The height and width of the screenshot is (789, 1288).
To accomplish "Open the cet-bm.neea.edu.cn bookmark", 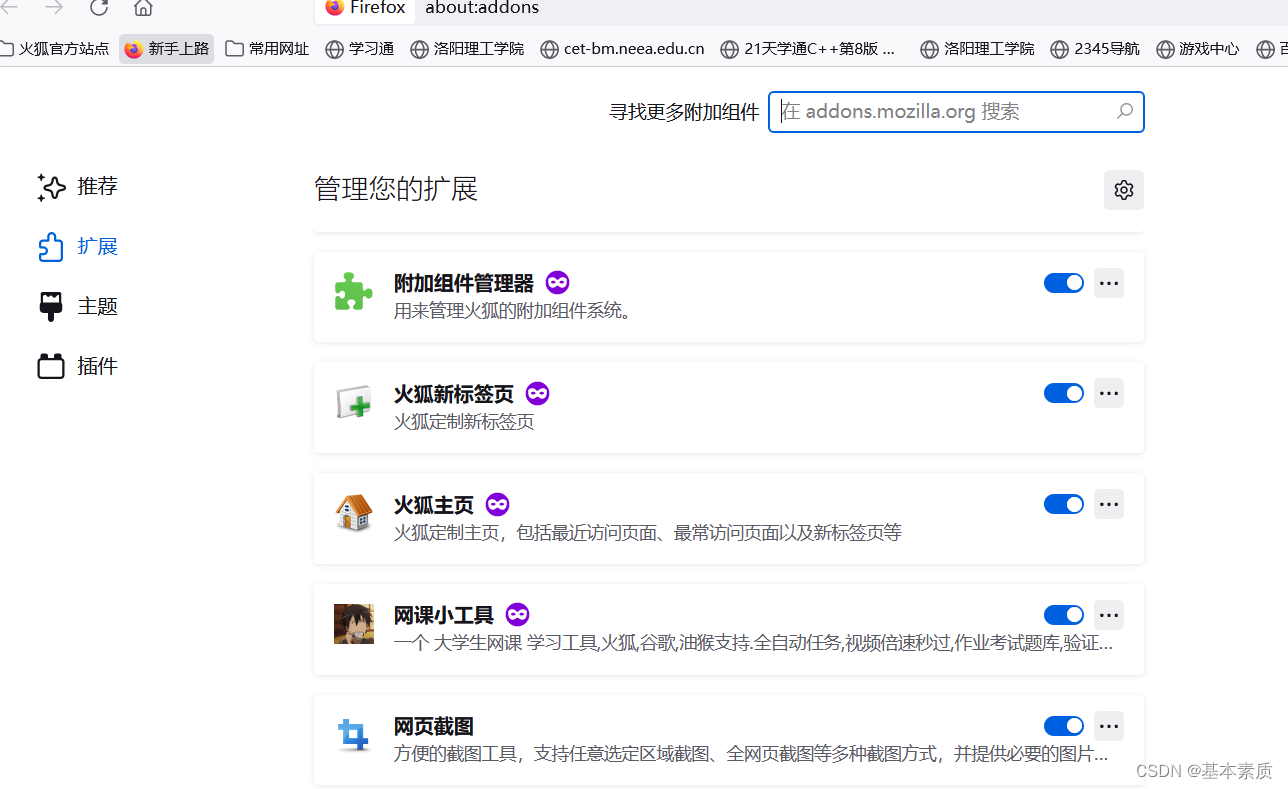I will click(622, 49).
